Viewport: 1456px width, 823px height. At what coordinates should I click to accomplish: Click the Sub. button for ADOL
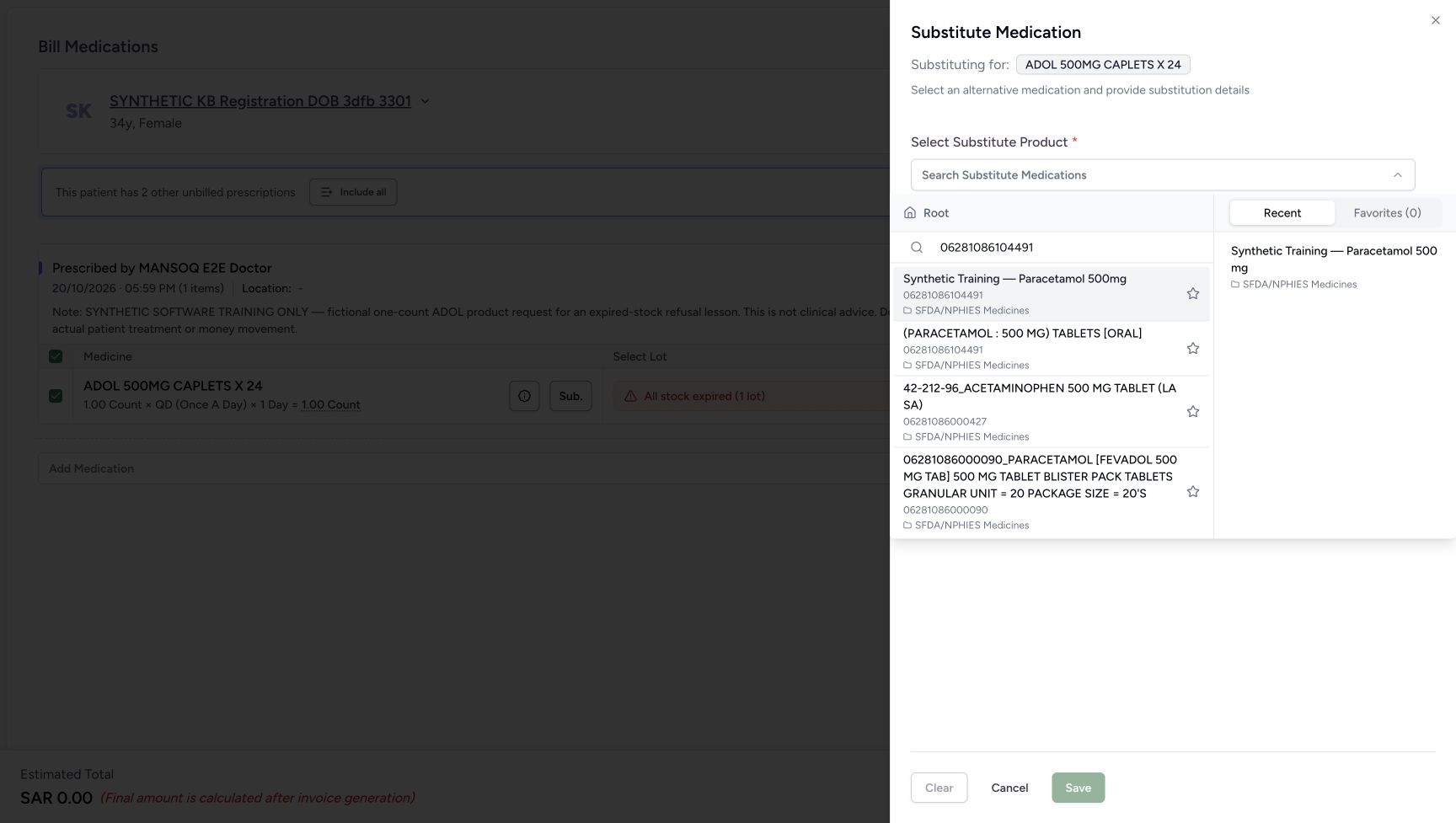pos(570,396)
